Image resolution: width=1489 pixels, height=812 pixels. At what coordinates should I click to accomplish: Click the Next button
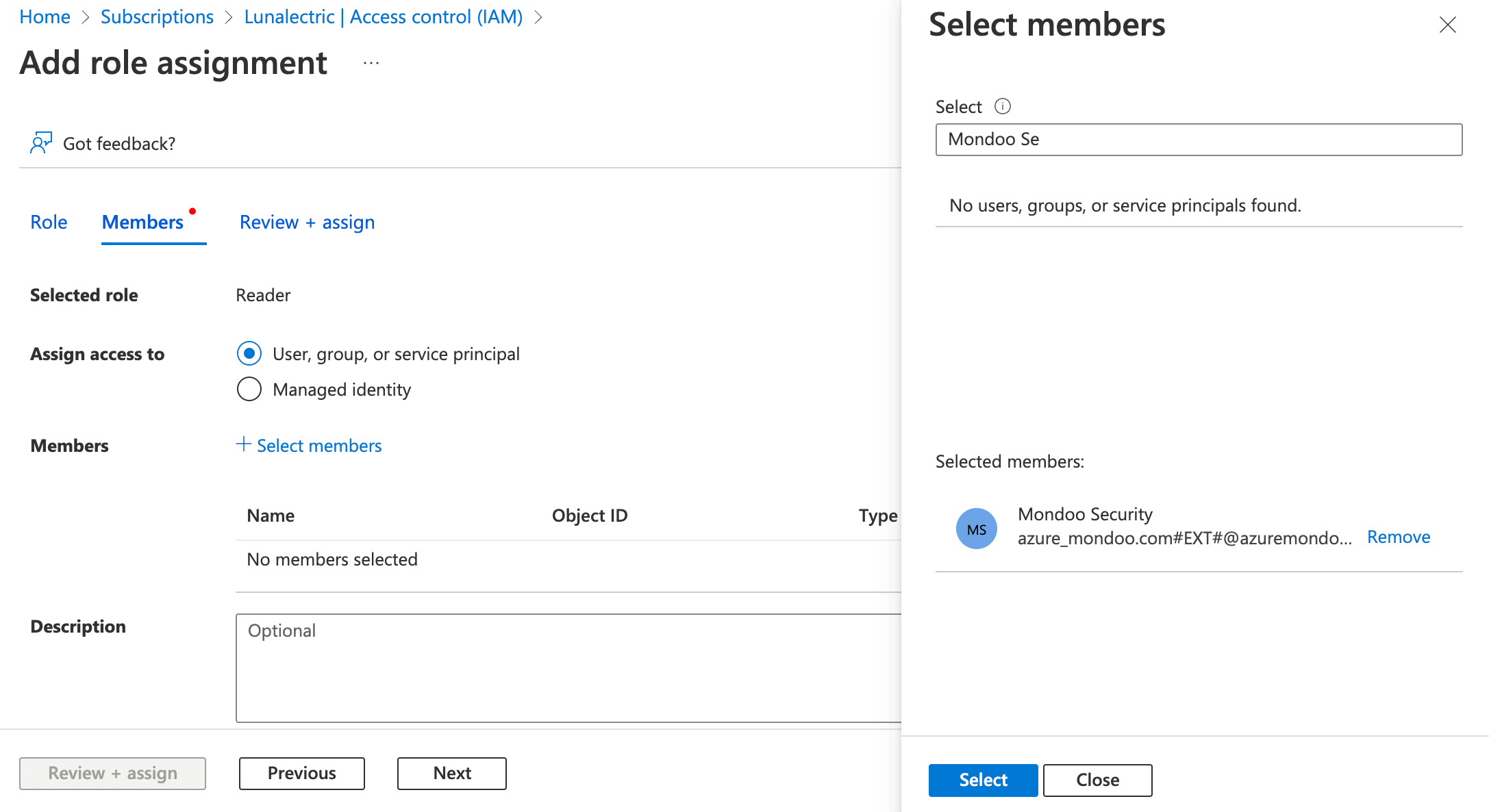[x=451, y=773]
